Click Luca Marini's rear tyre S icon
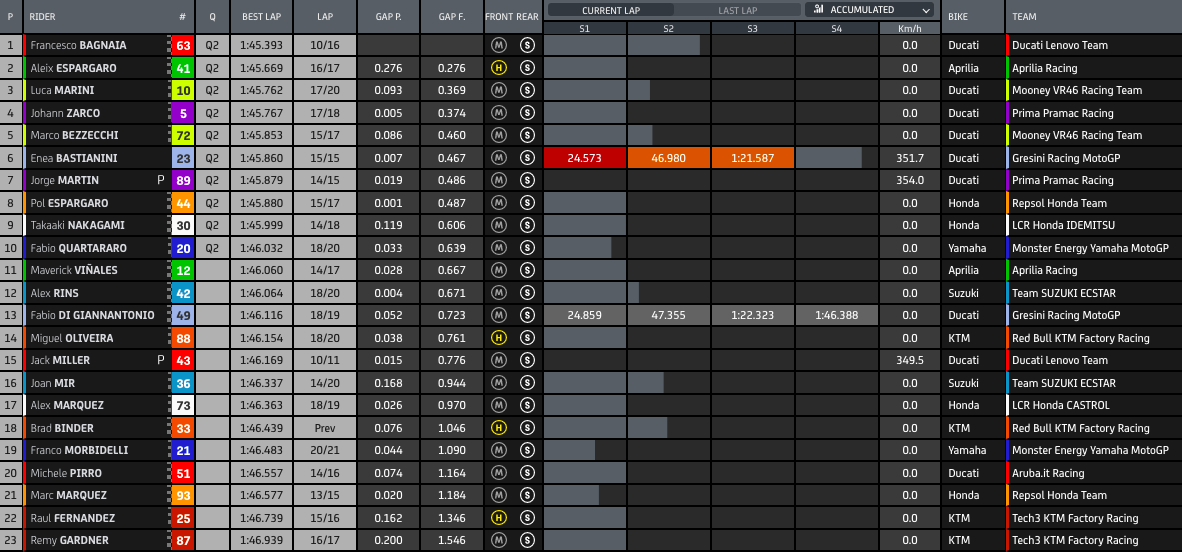1182x552 pixels. (527, 90)
